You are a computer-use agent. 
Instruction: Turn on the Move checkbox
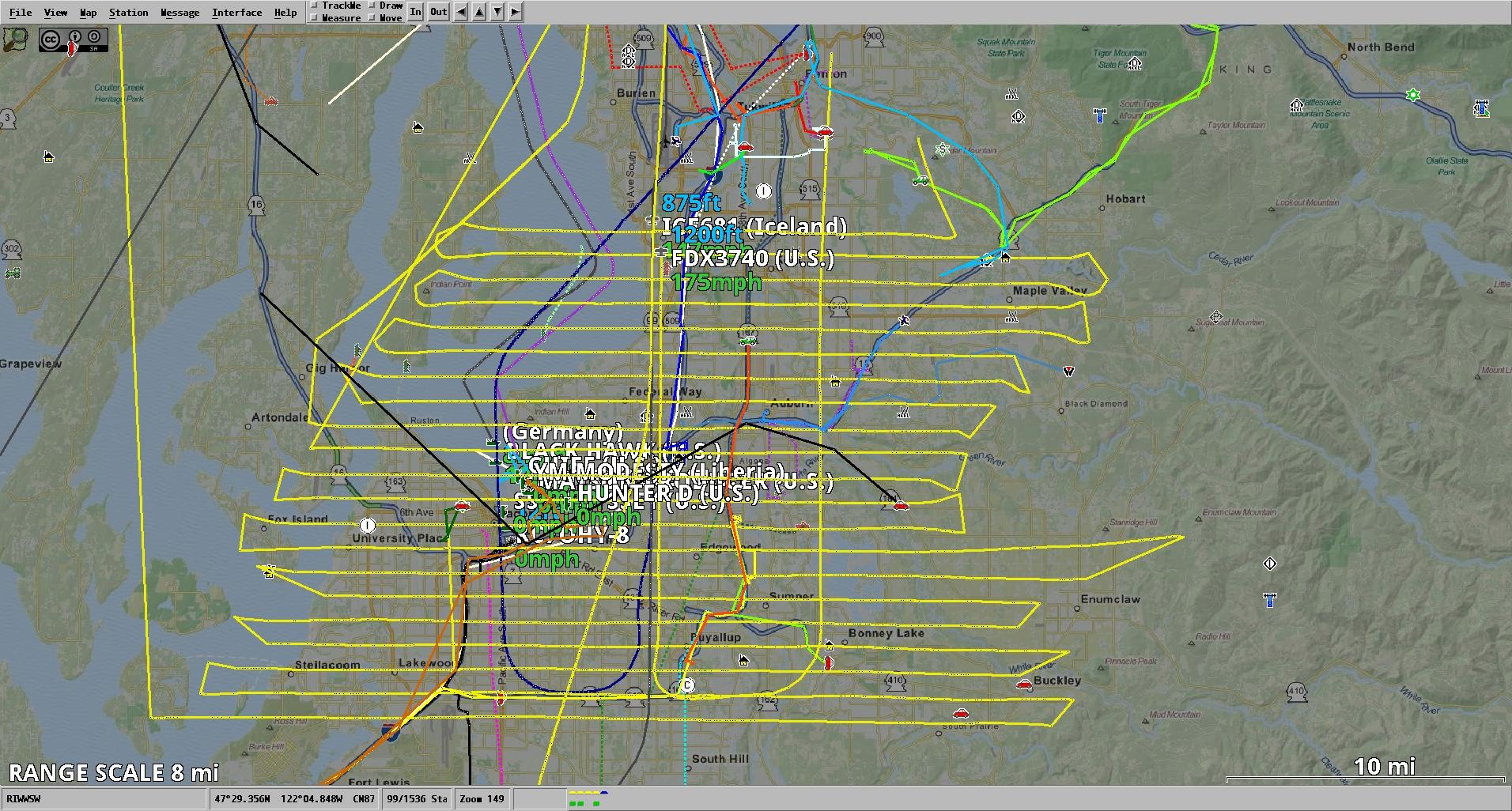point(372,17)
